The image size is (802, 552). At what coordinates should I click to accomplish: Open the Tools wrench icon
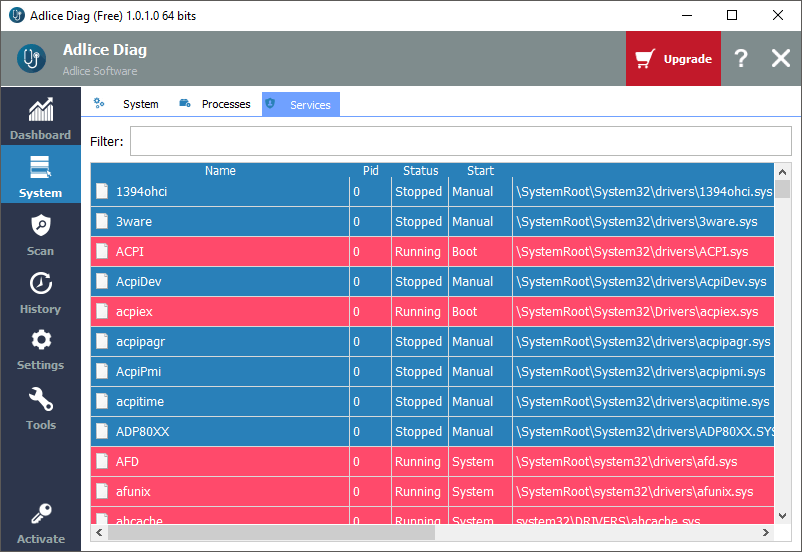40,400
